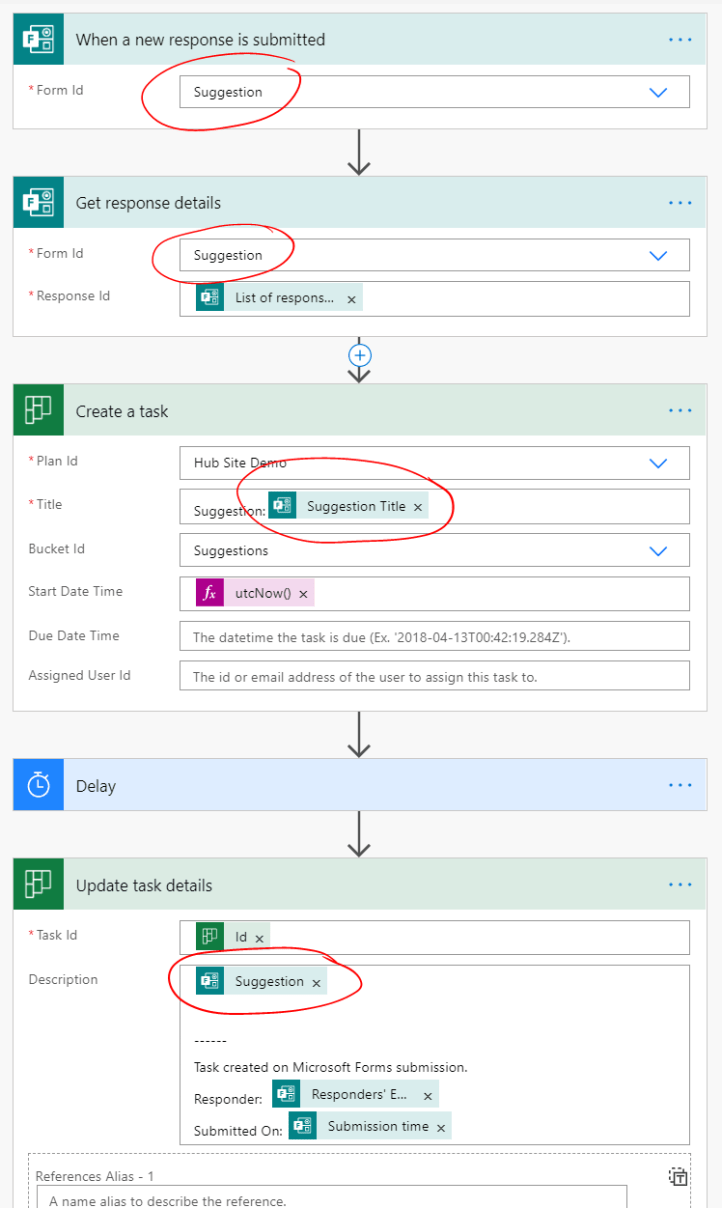722x1208 pixels.
Task: Click the Planner icon on Create a task
Action: pyautogui.click(x=38, y=410)
